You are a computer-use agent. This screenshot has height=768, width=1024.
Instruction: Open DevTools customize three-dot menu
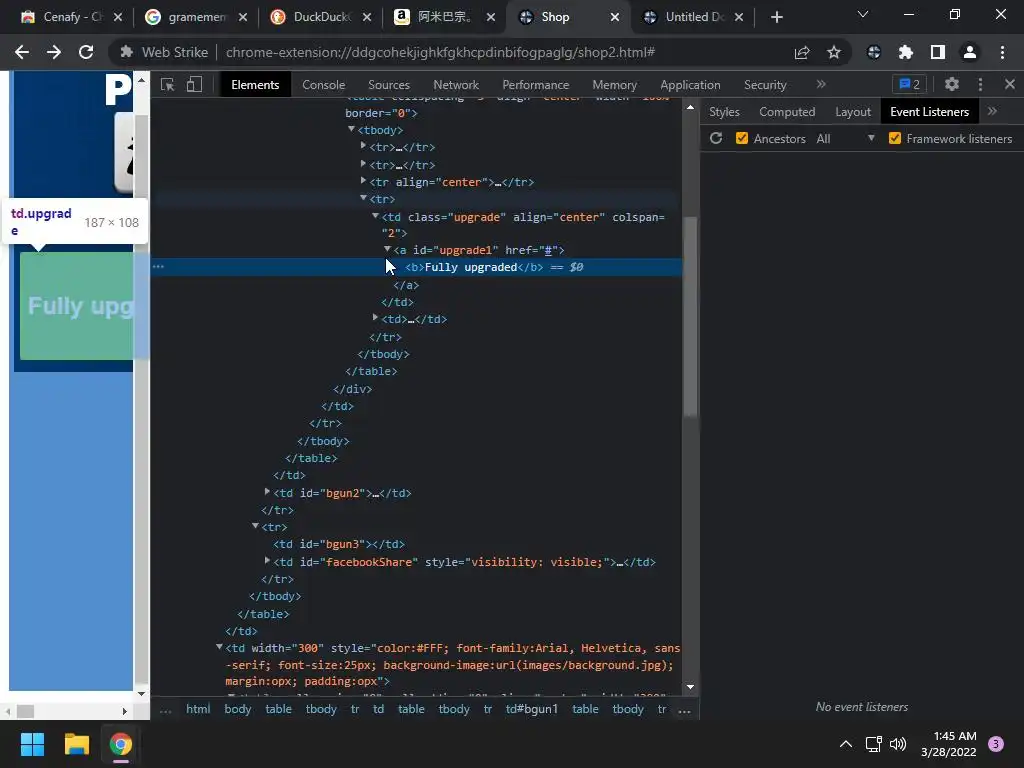click(980, 84)
